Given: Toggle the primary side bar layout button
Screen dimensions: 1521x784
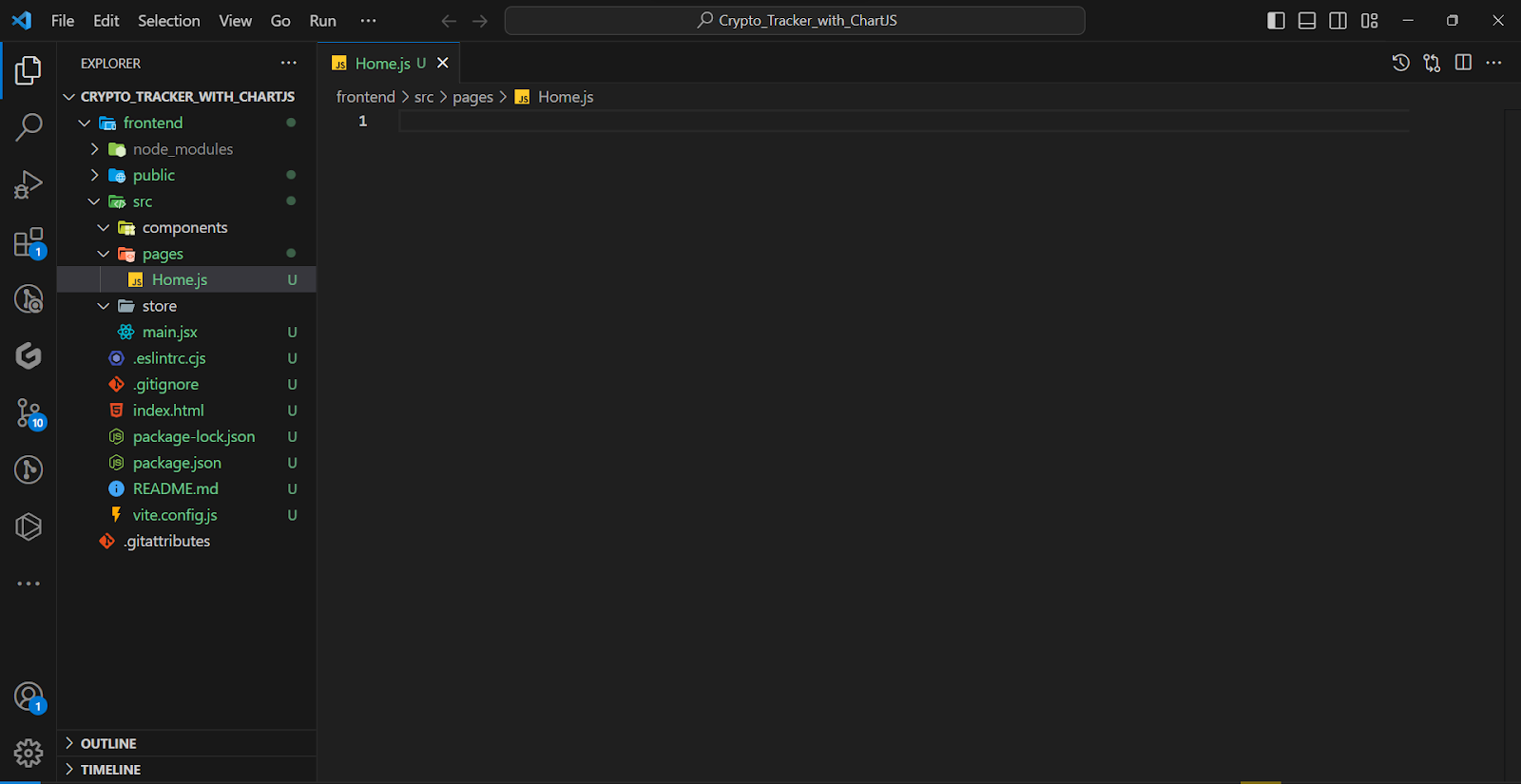Looking at the screenshot, I should pos(1276,21).
